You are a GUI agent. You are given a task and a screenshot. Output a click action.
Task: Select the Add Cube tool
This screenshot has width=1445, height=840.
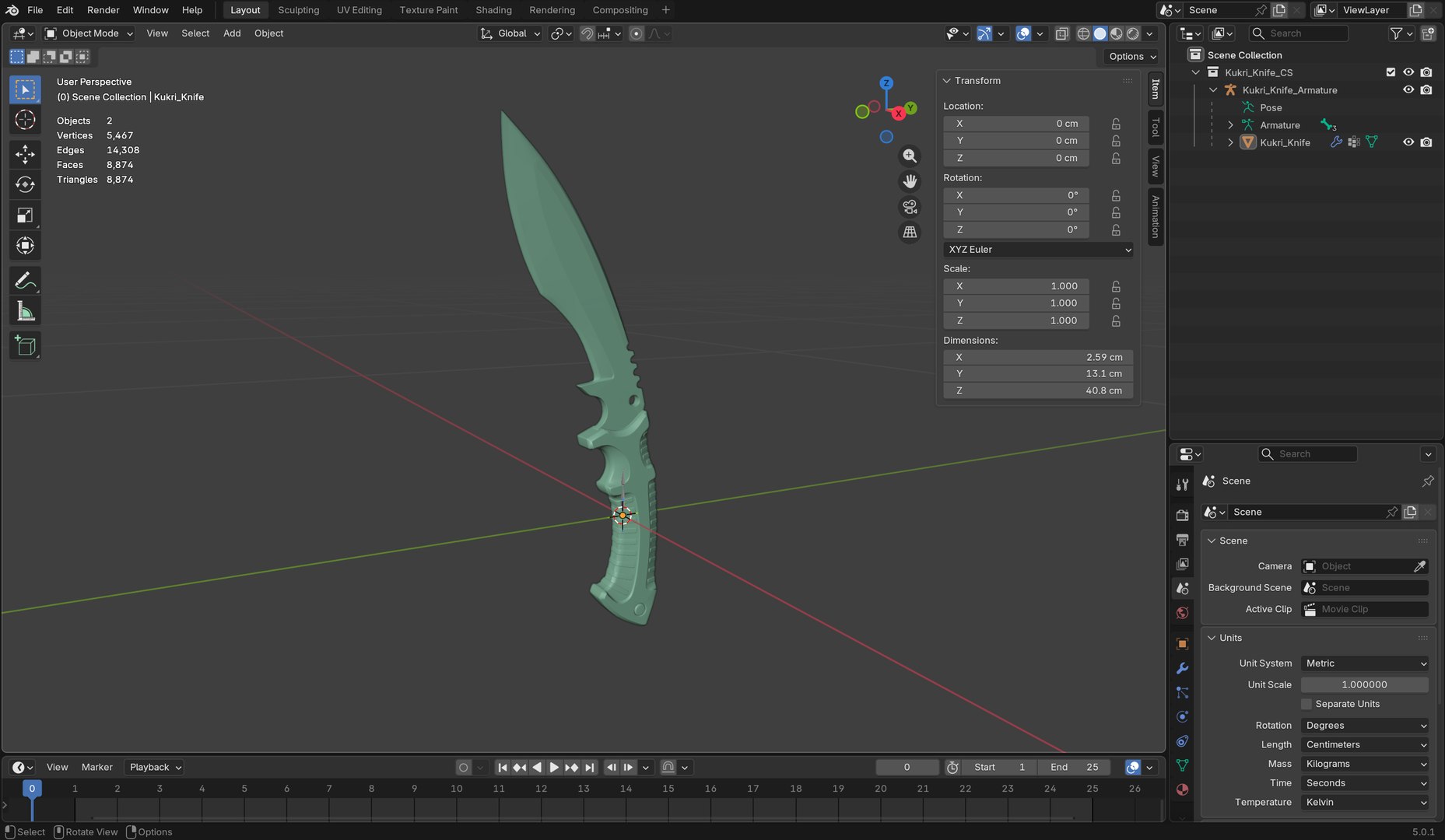[x=25, y=345]
